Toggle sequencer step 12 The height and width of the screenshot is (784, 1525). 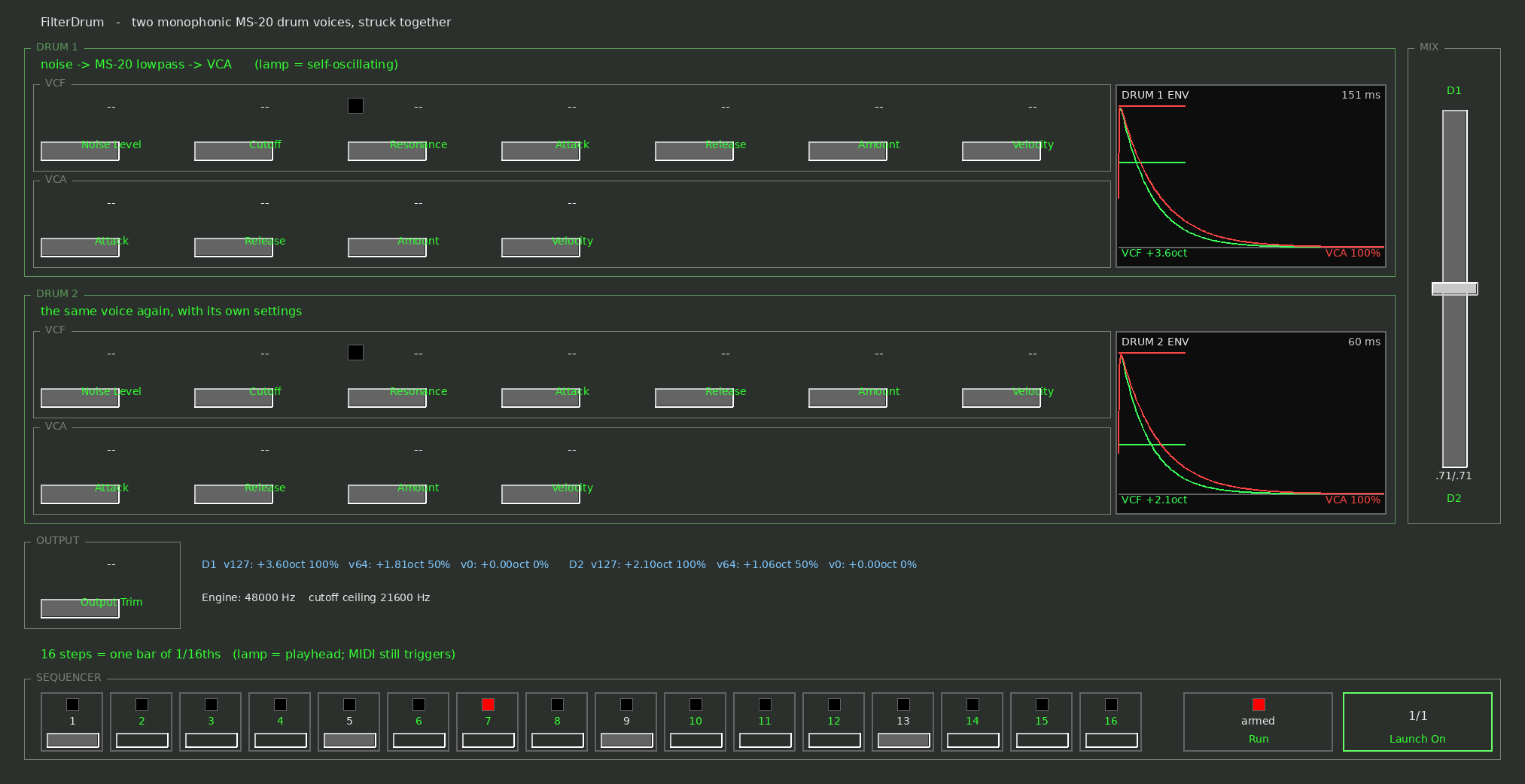click(x=834, y=740)
